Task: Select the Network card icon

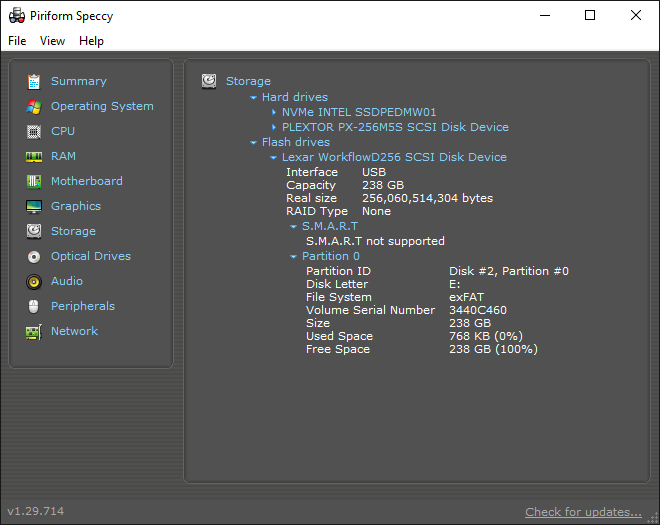Action: click(x=34, y=331)
